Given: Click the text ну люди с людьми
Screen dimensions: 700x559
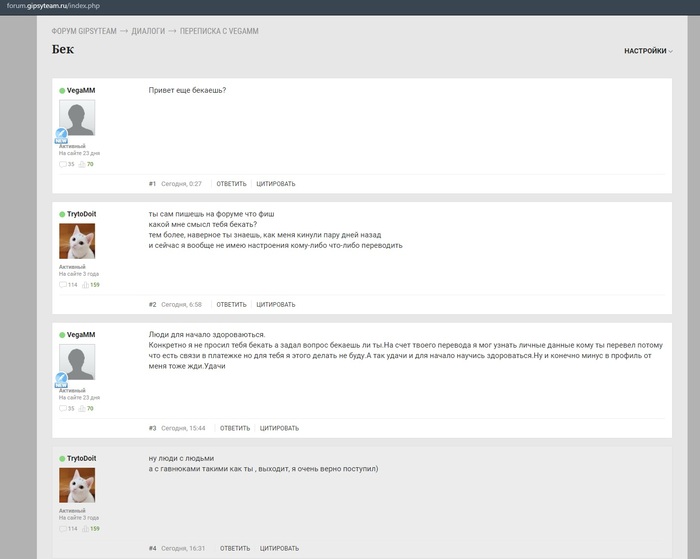Looking at the screenshot, I should [181, 458].
